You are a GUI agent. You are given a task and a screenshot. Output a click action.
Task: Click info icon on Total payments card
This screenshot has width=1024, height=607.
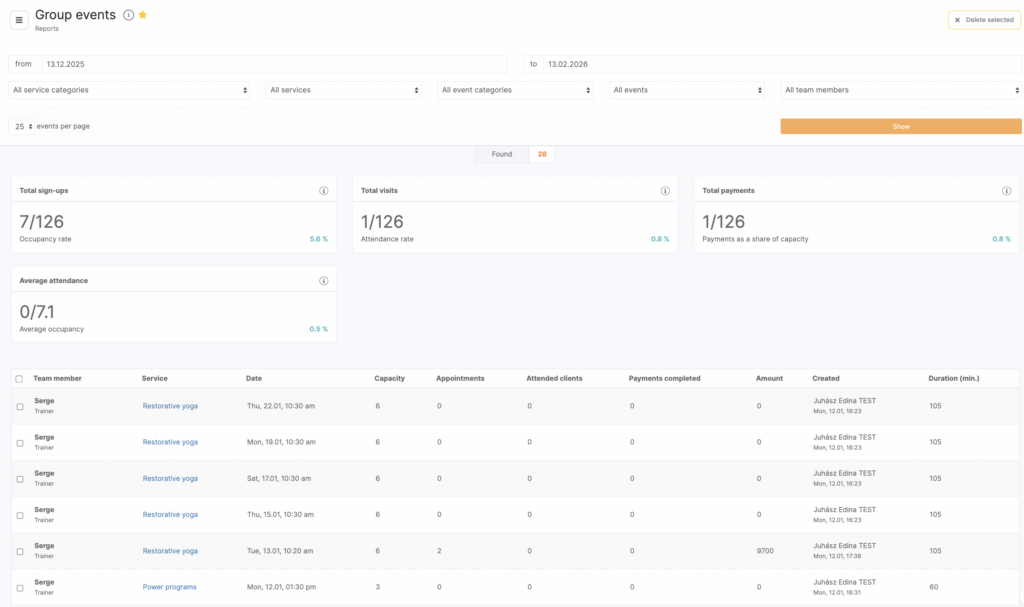pyautogui.click(x=1007, y=191)
